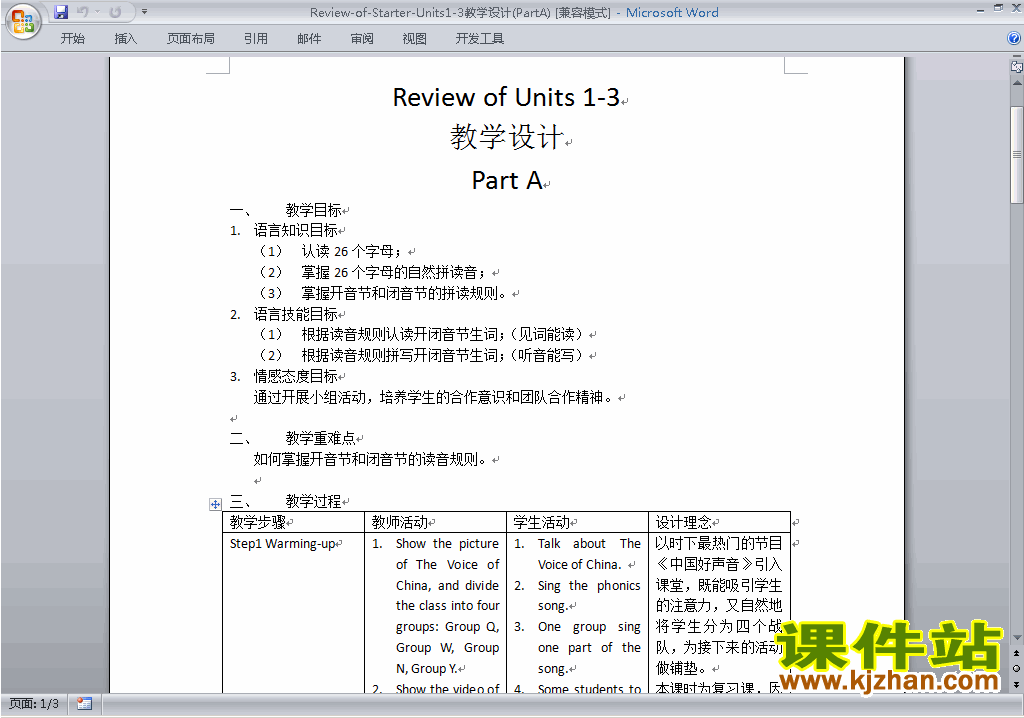Click the line '2. 语言技能目标'
Screen dimensions: 1024x718
click(x=283, y=314)
